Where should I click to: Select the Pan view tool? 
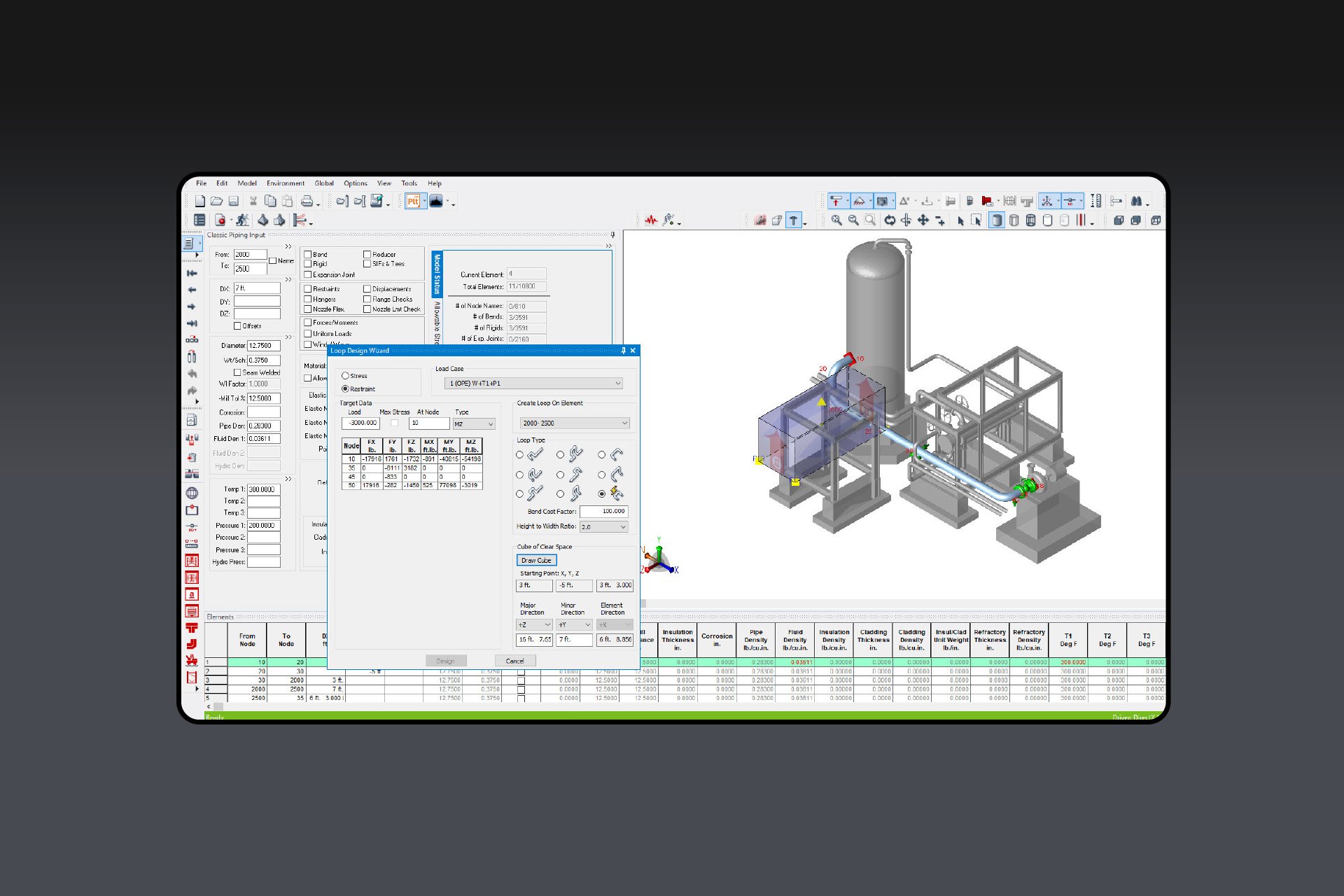[923, 220]
